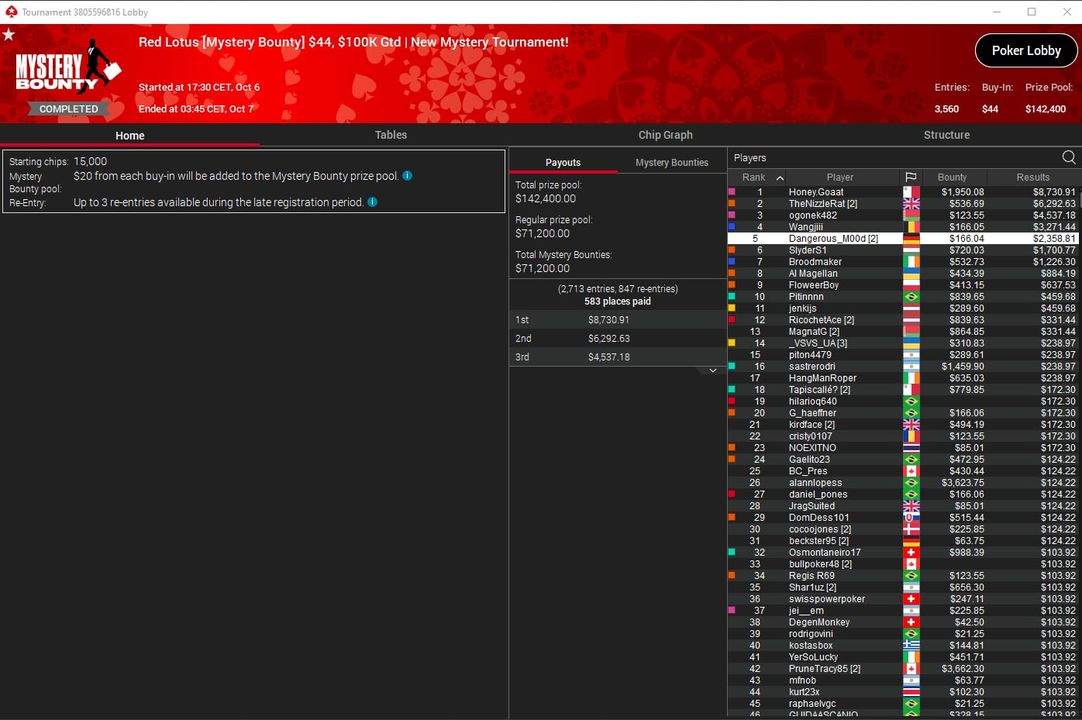Switch to the Tables tab
Image resolution: width=1082 pixels, height=720 pixels.
390,135
